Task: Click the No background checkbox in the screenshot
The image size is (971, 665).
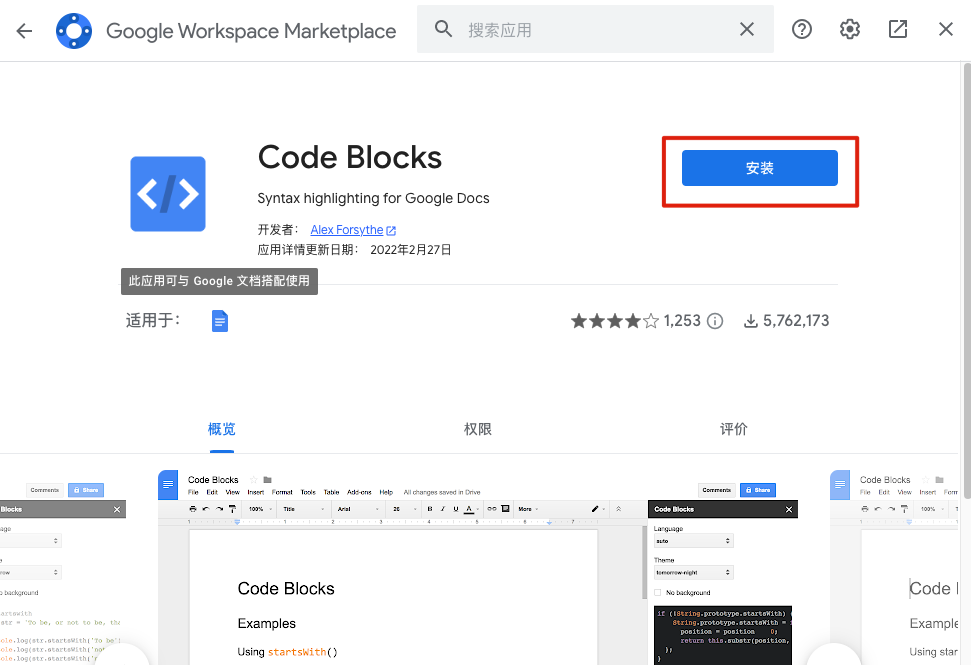Action: pyautogui.click(x=658, y=593)
